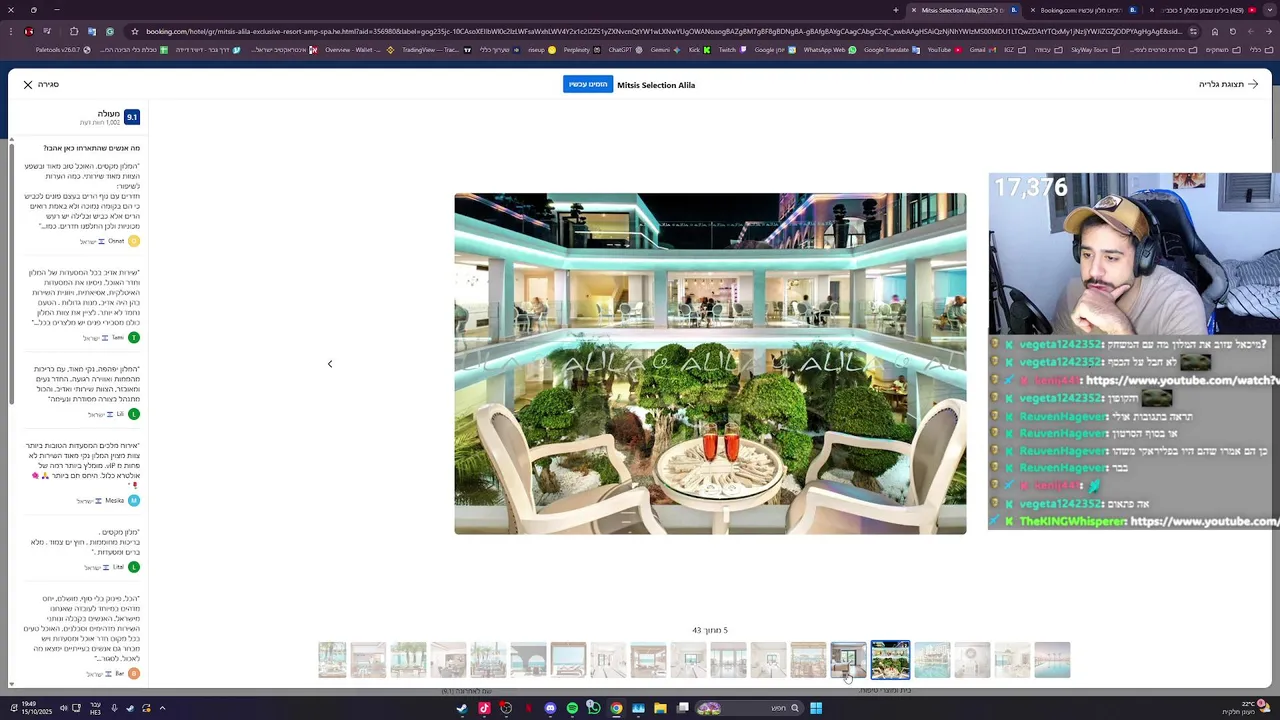Click reviewer Mesika's blue avatar

pyautogui.click(x=134, y=501)
